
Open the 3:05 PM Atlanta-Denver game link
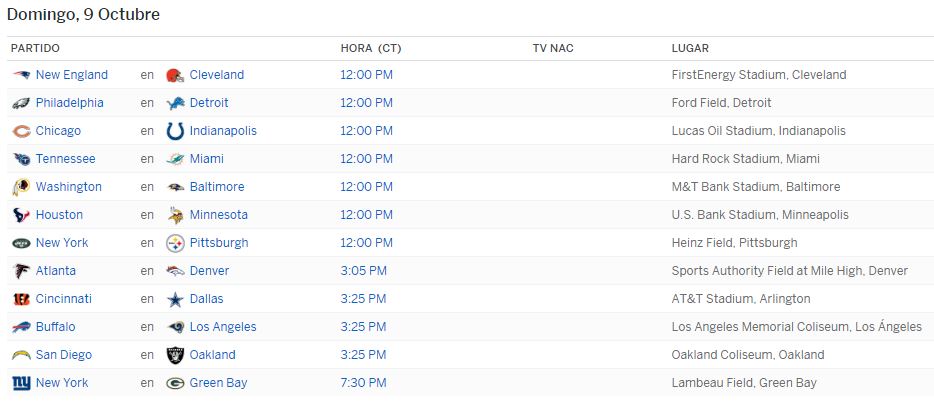[x=363, y=271]
